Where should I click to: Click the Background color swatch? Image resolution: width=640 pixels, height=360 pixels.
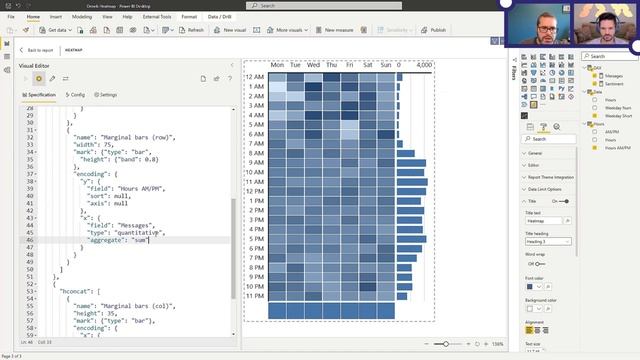click(x=529, y=309)
